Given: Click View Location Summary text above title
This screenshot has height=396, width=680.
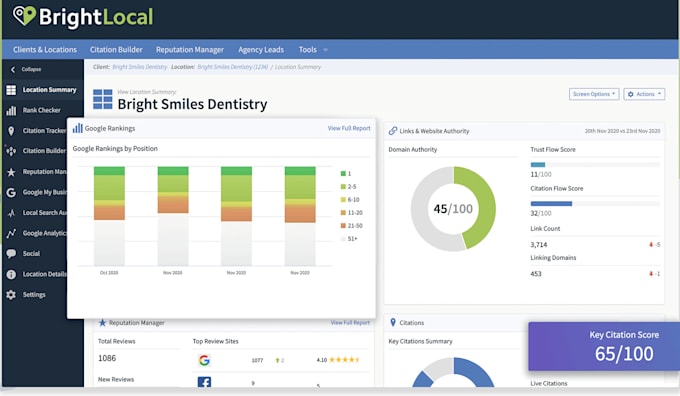Looking at the screenshot, I should click(147, 92).
